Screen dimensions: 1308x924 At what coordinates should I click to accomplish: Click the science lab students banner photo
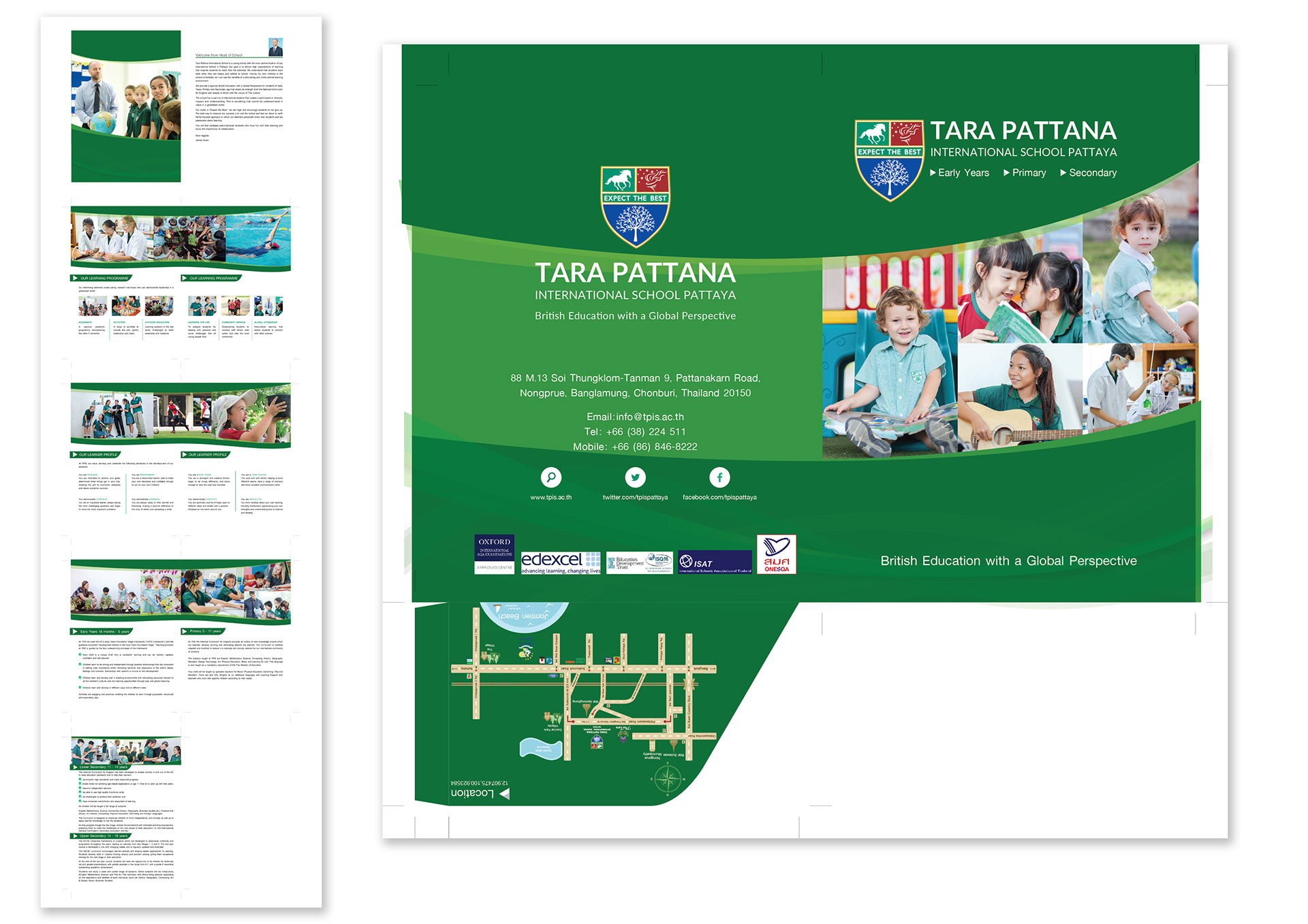pyautogui.click(x=112, y=238)
